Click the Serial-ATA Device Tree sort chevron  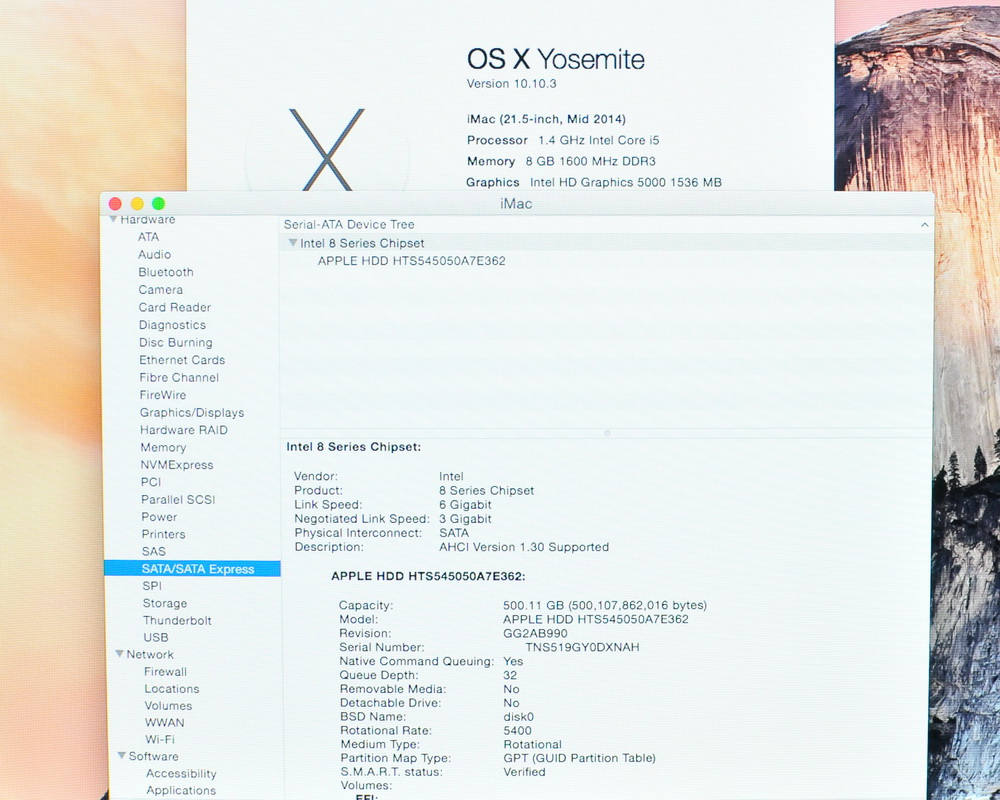[924, 225]
